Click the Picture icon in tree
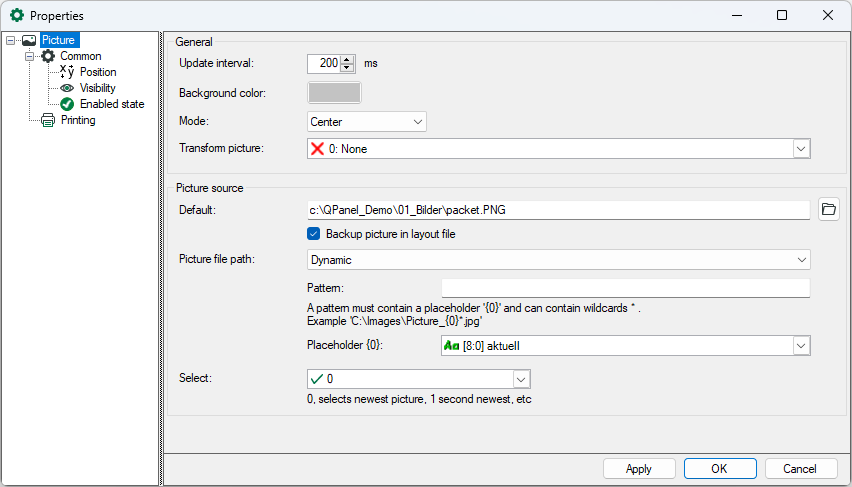 point(29,40)
